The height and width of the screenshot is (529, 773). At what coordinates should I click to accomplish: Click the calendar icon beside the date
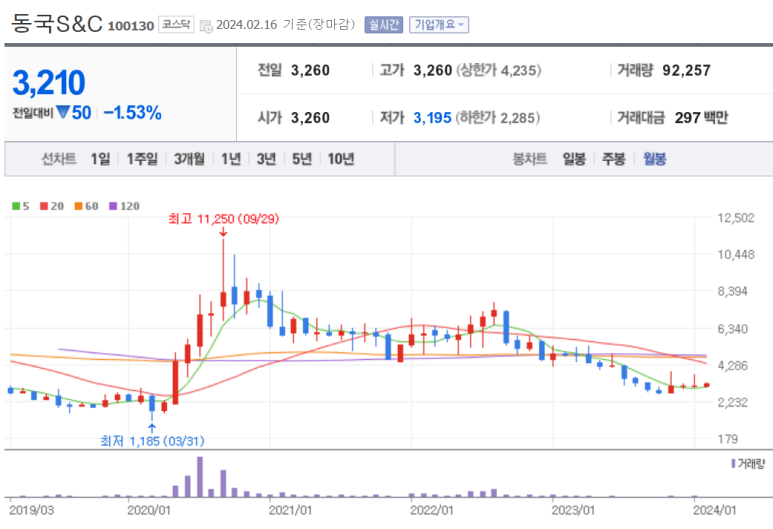pyautogui.click(x=206, y=26)
